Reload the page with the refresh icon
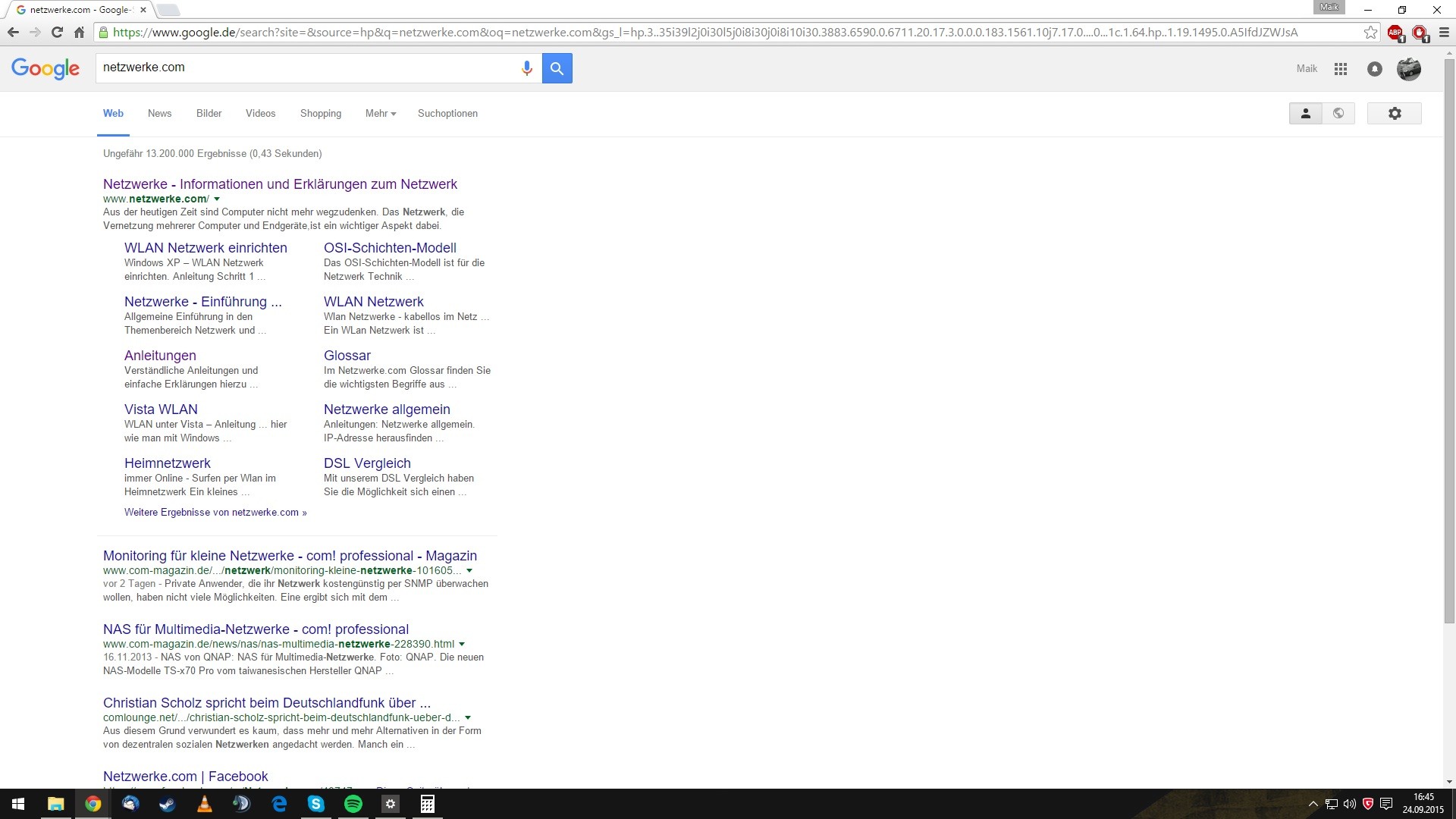The height and width of the screenshot is (819, 1456). click(x=57, y=33)
